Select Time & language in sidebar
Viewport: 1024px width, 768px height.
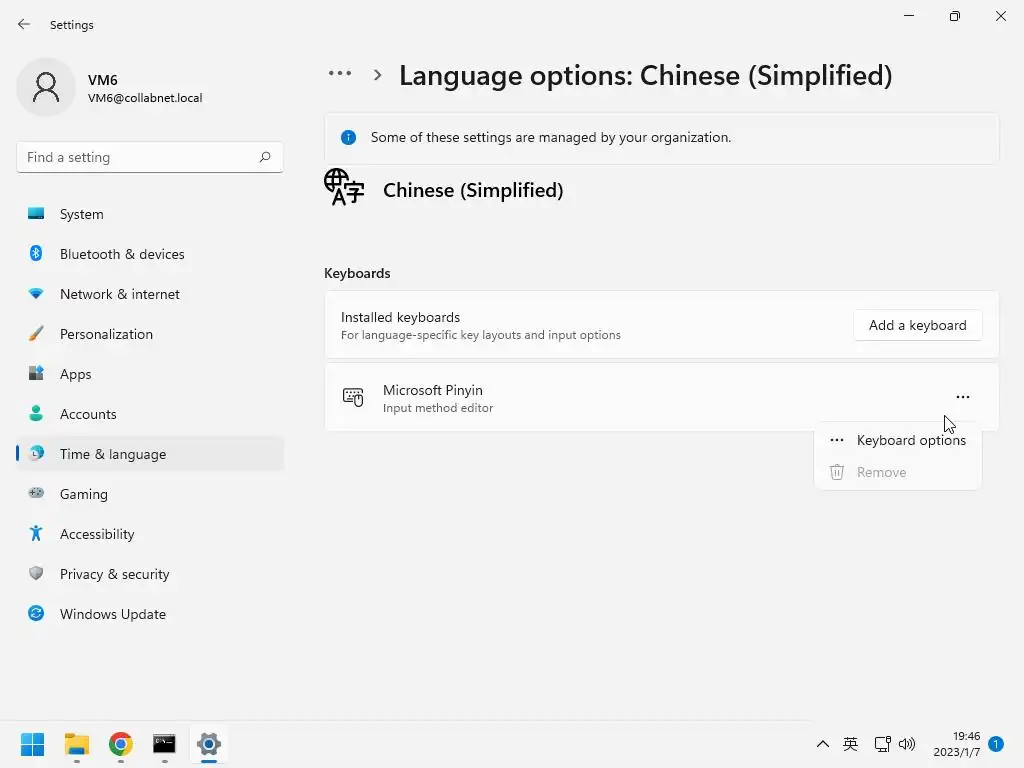pos(150,454)
